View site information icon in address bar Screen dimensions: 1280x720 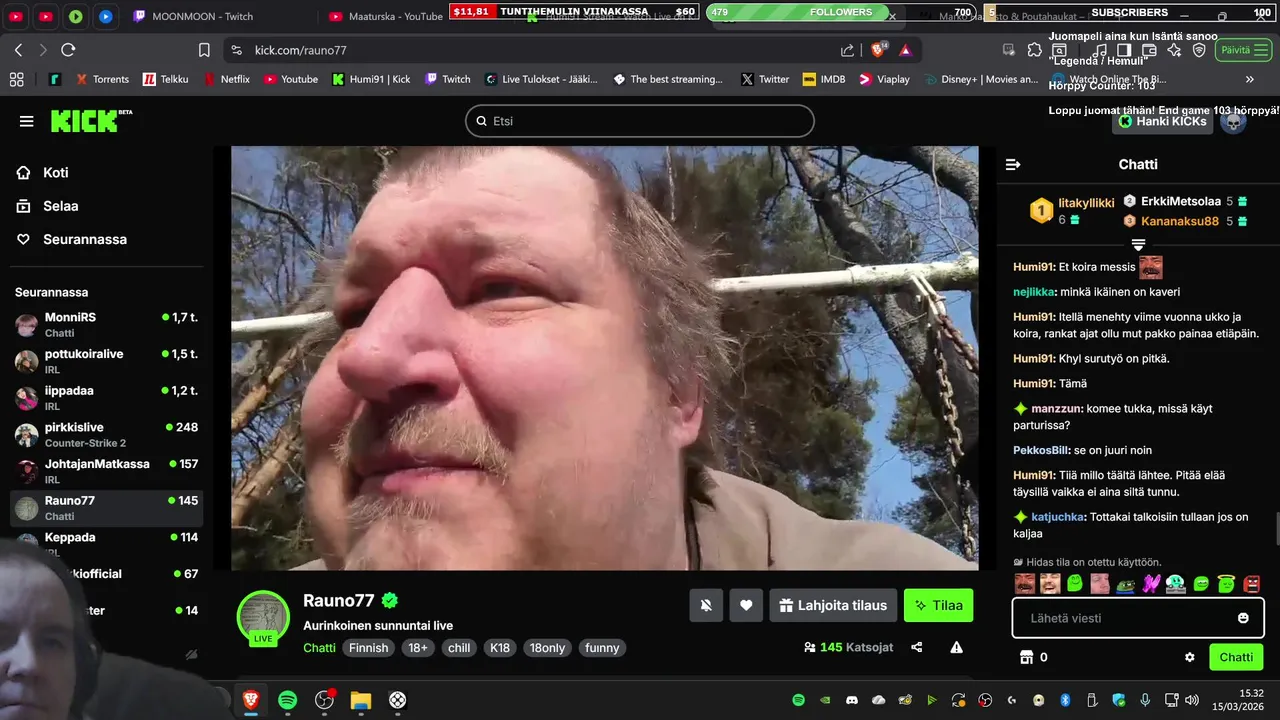pyautogui.click(x=235, y=50)
